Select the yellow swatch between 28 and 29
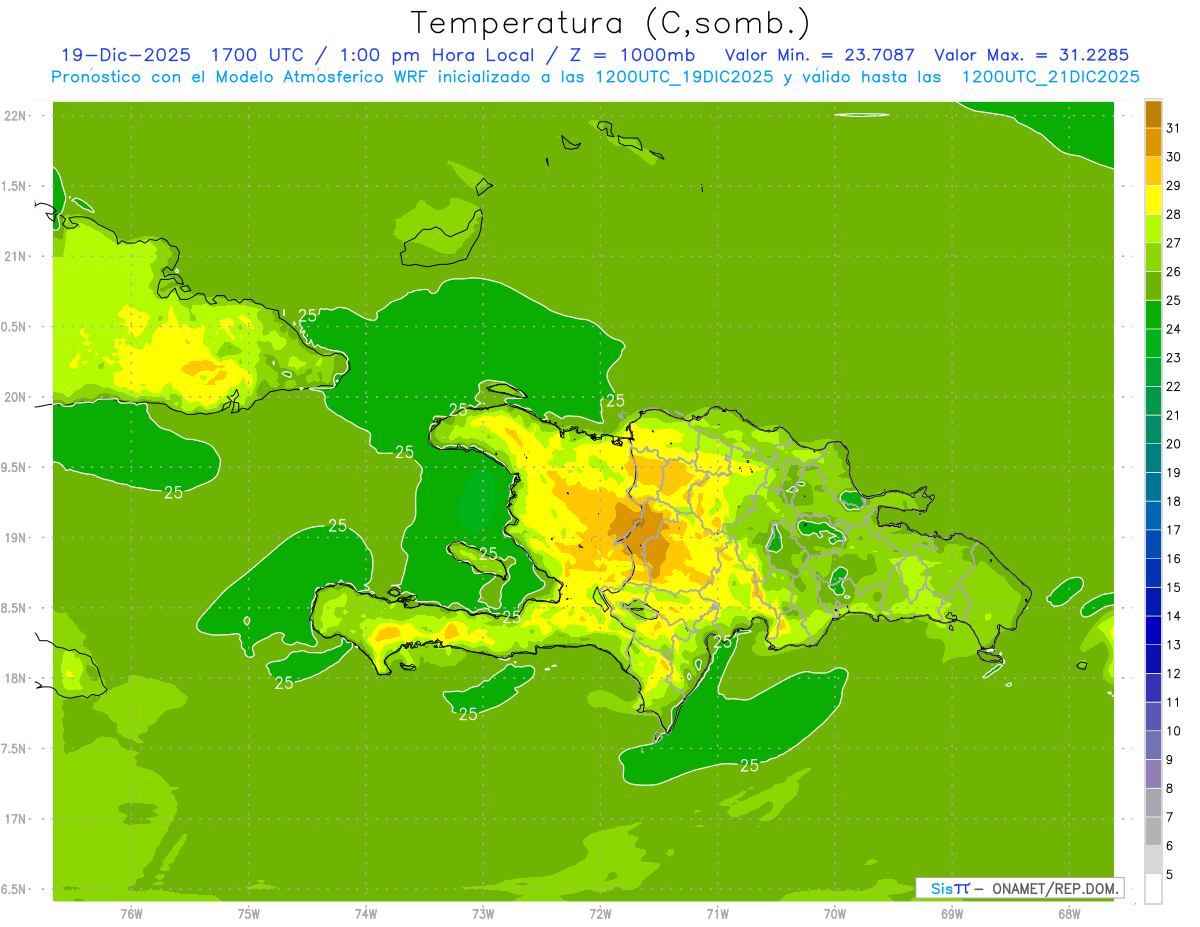This screenshot has height=927, width=1200. [x=1153, y=199]
